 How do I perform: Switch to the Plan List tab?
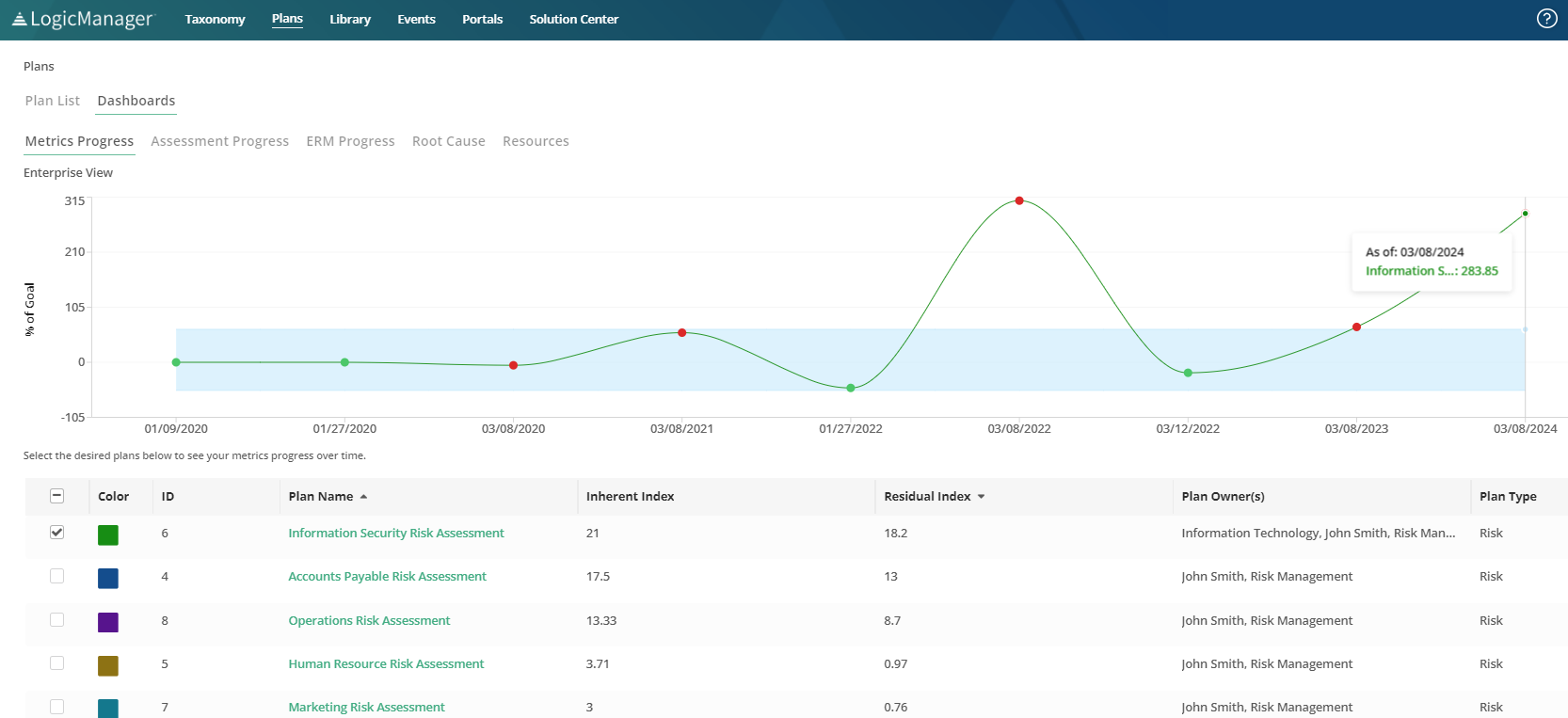coord(53,101)
